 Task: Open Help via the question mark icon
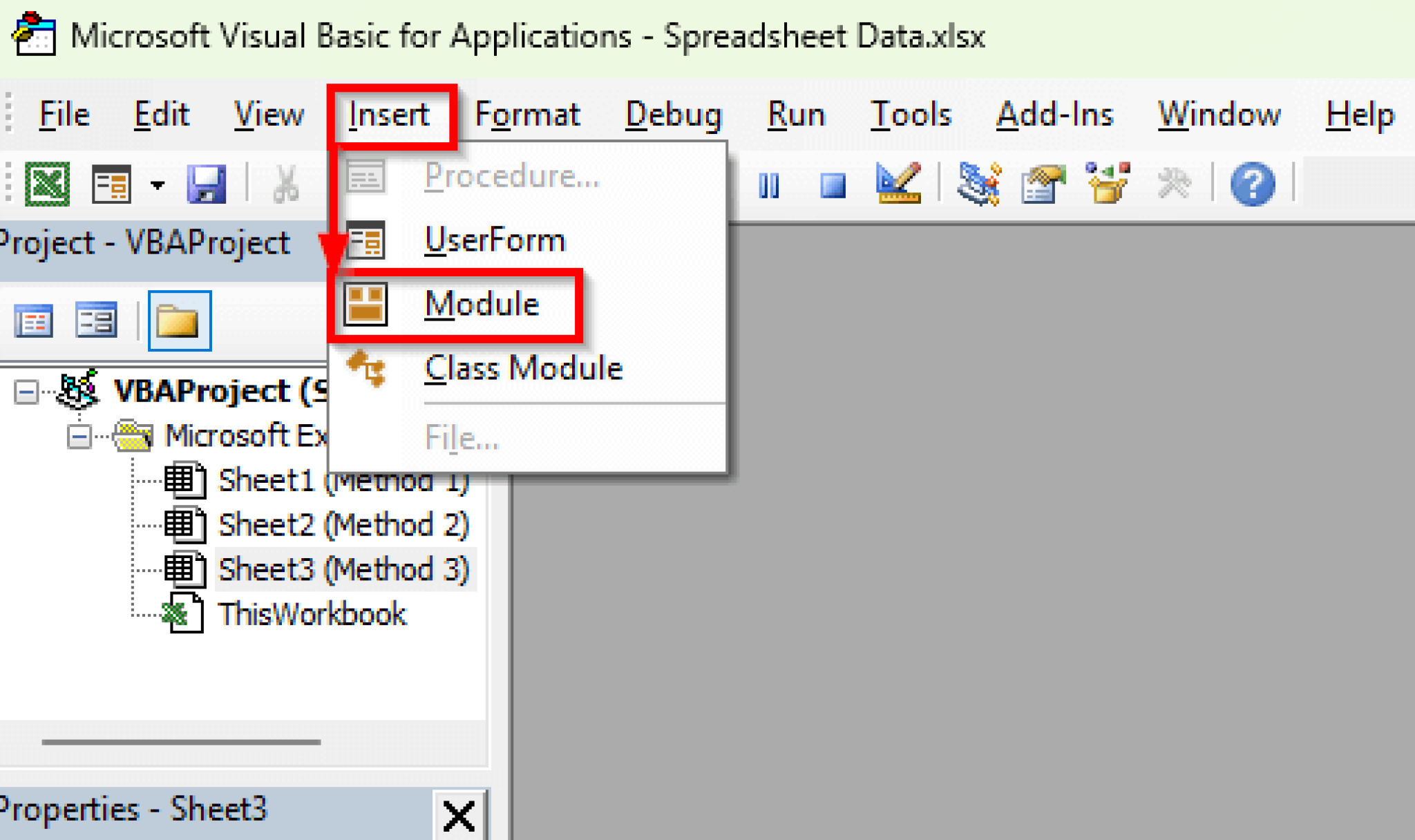1252,183
